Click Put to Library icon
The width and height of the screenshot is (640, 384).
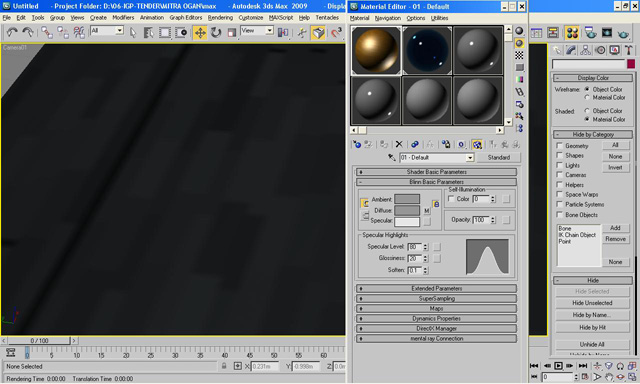pos(446,144)
